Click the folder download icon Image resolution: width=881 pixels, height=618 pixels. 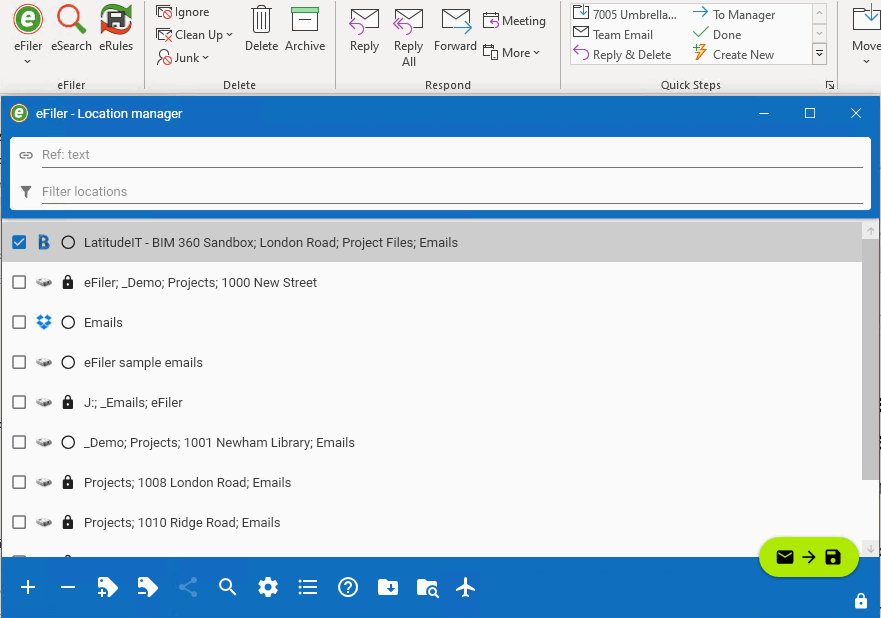point(388,588)
